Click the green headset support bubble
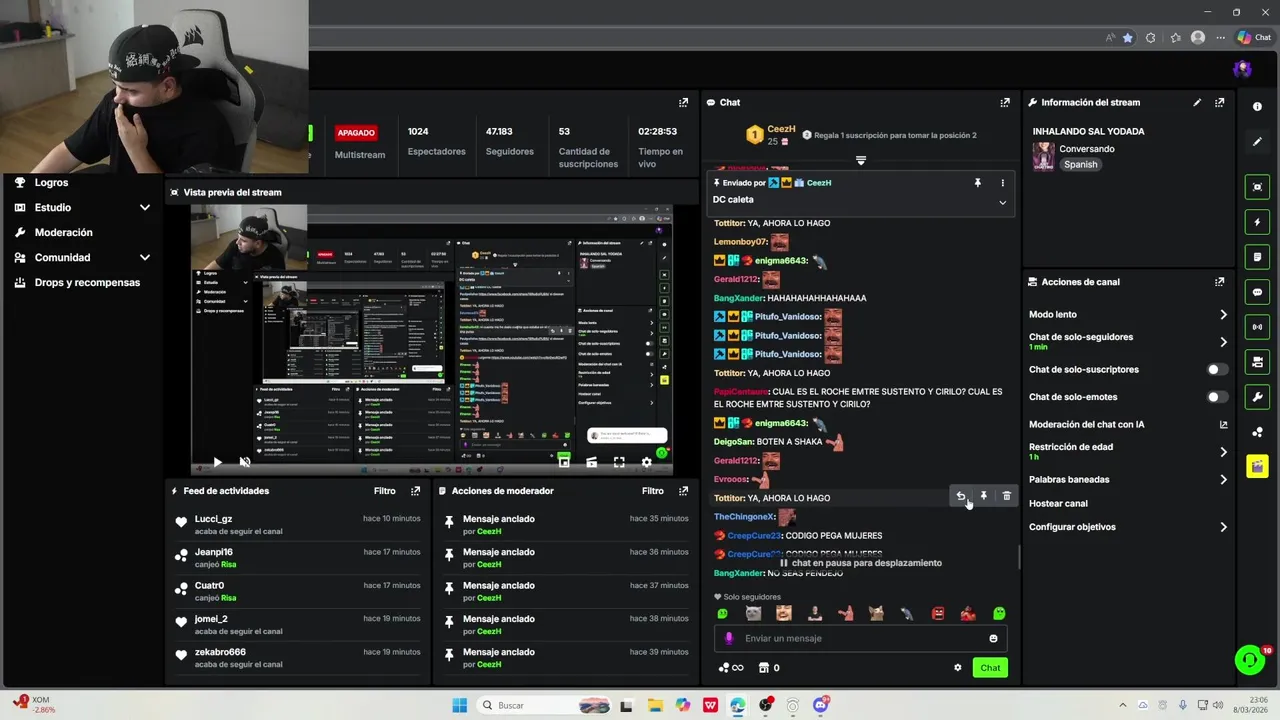The width and height of the screenshot is (1280, 720). (1250, 659)
